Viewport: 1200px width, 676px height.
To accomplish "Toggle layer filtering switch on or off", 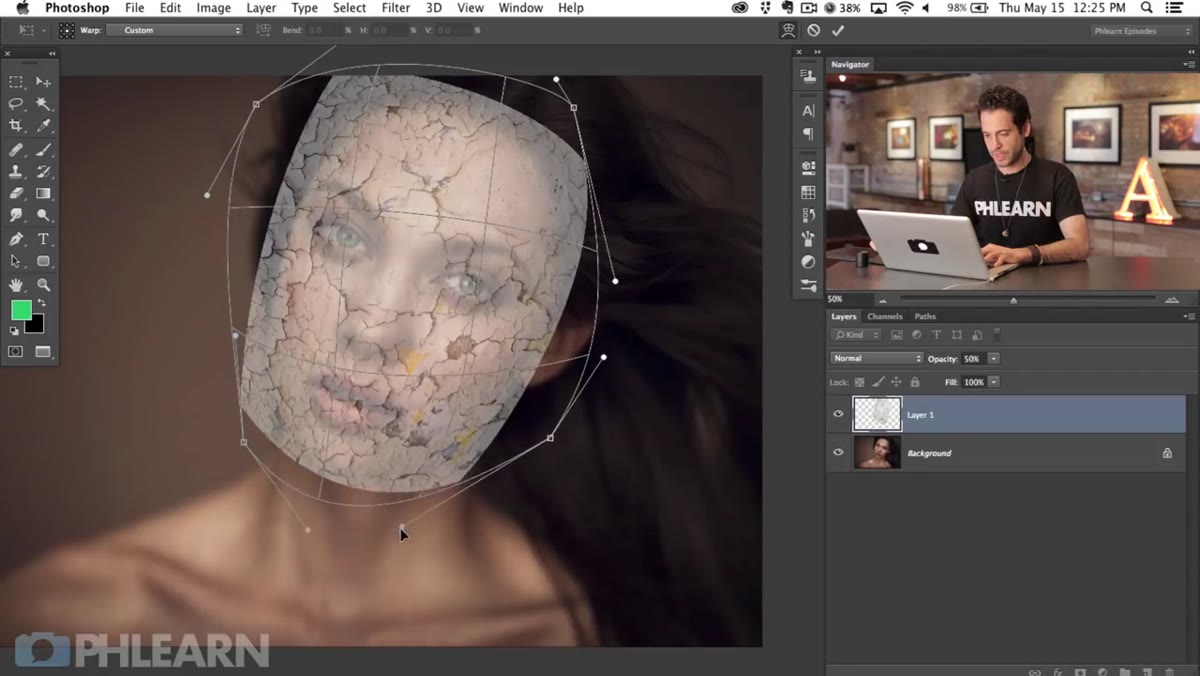I will 997,335.
